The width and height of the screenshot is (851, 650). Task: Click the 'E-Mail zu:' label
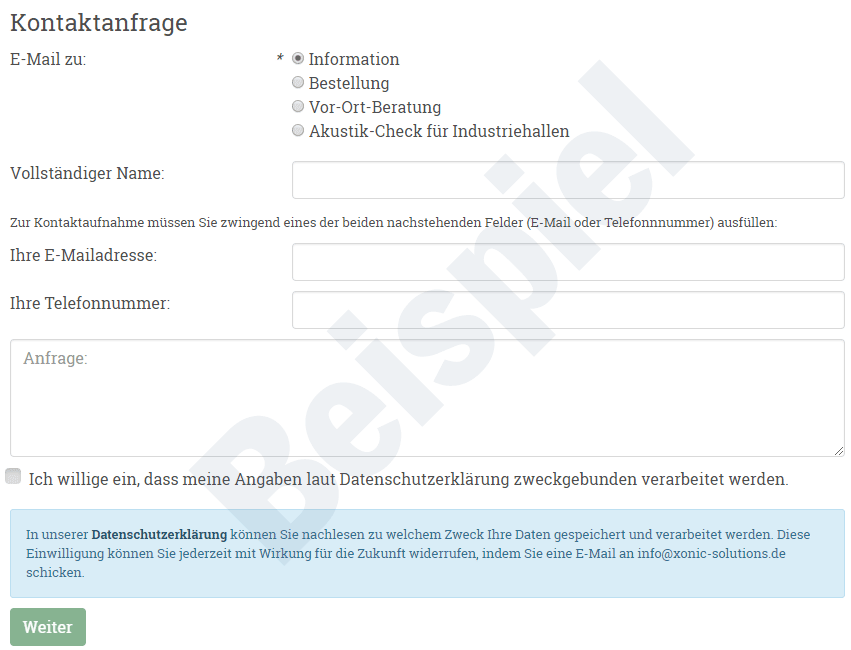pos(48,59)
